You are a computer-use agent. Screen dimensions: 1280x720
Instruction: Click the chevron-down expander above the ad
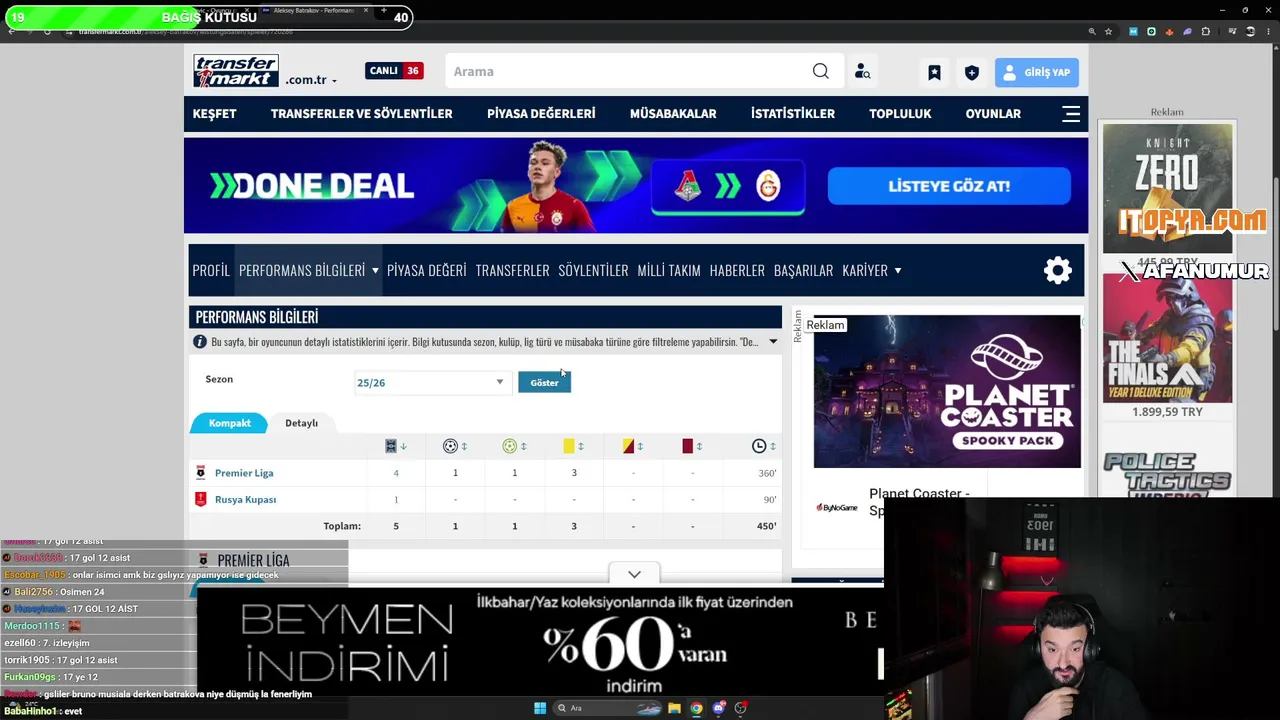[634, 574]
